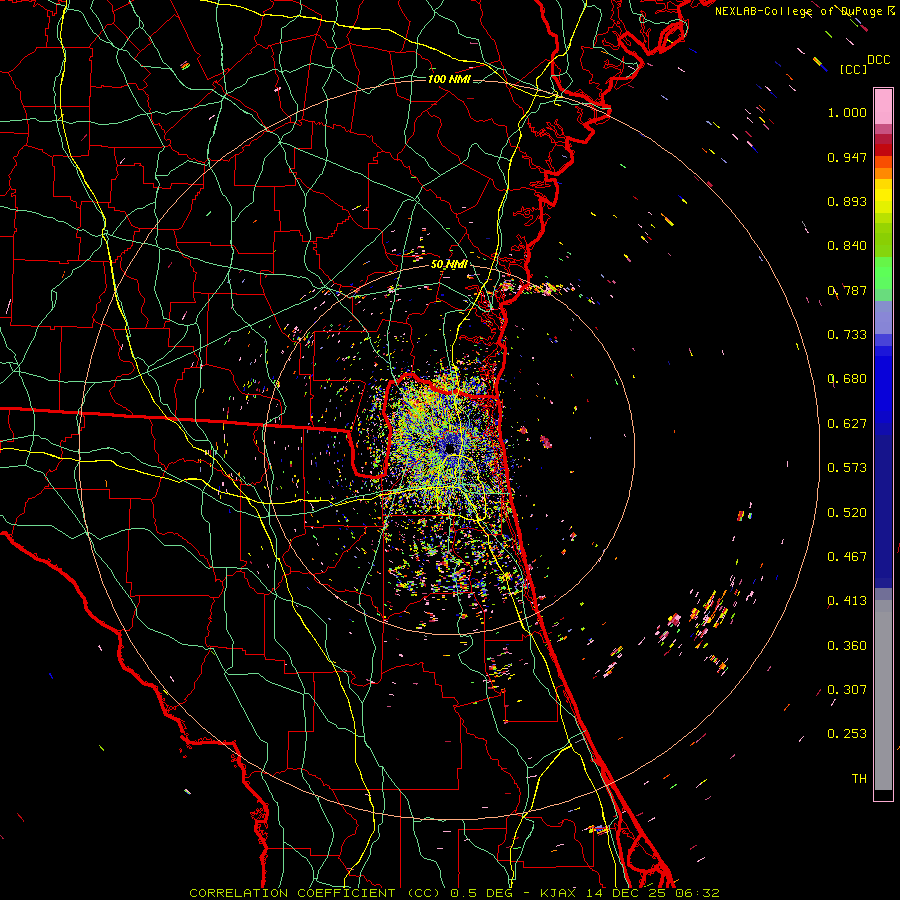
Task: Click the [CC] units label above color bar
Action: pyautogui.click(x=853, y=69)
